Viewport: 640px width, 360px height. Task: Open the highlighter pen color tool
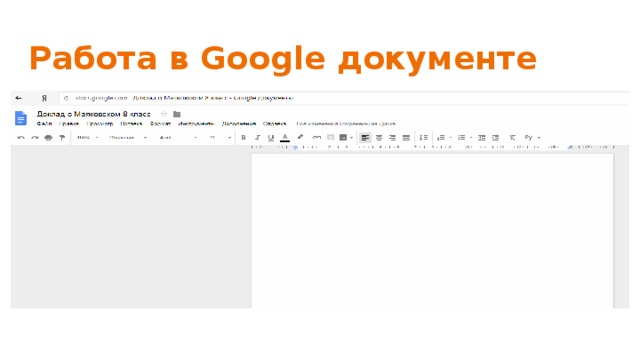[x=300, y=138]
